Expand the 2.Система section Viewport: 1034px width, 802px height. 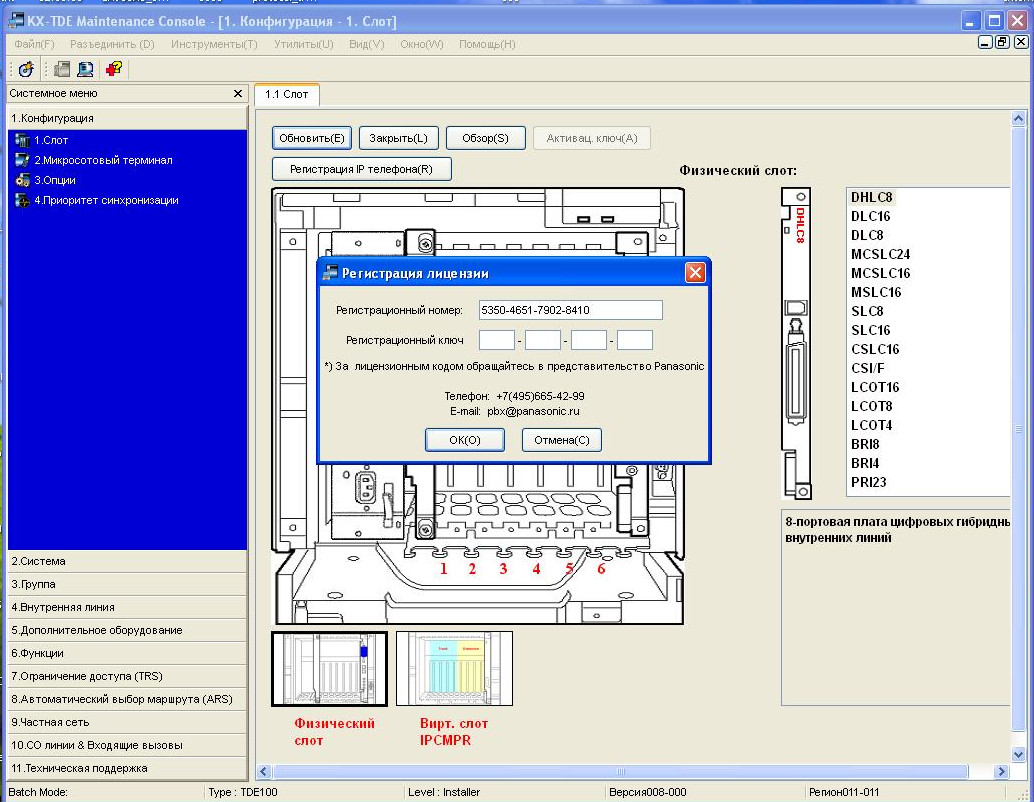(127, 561)
